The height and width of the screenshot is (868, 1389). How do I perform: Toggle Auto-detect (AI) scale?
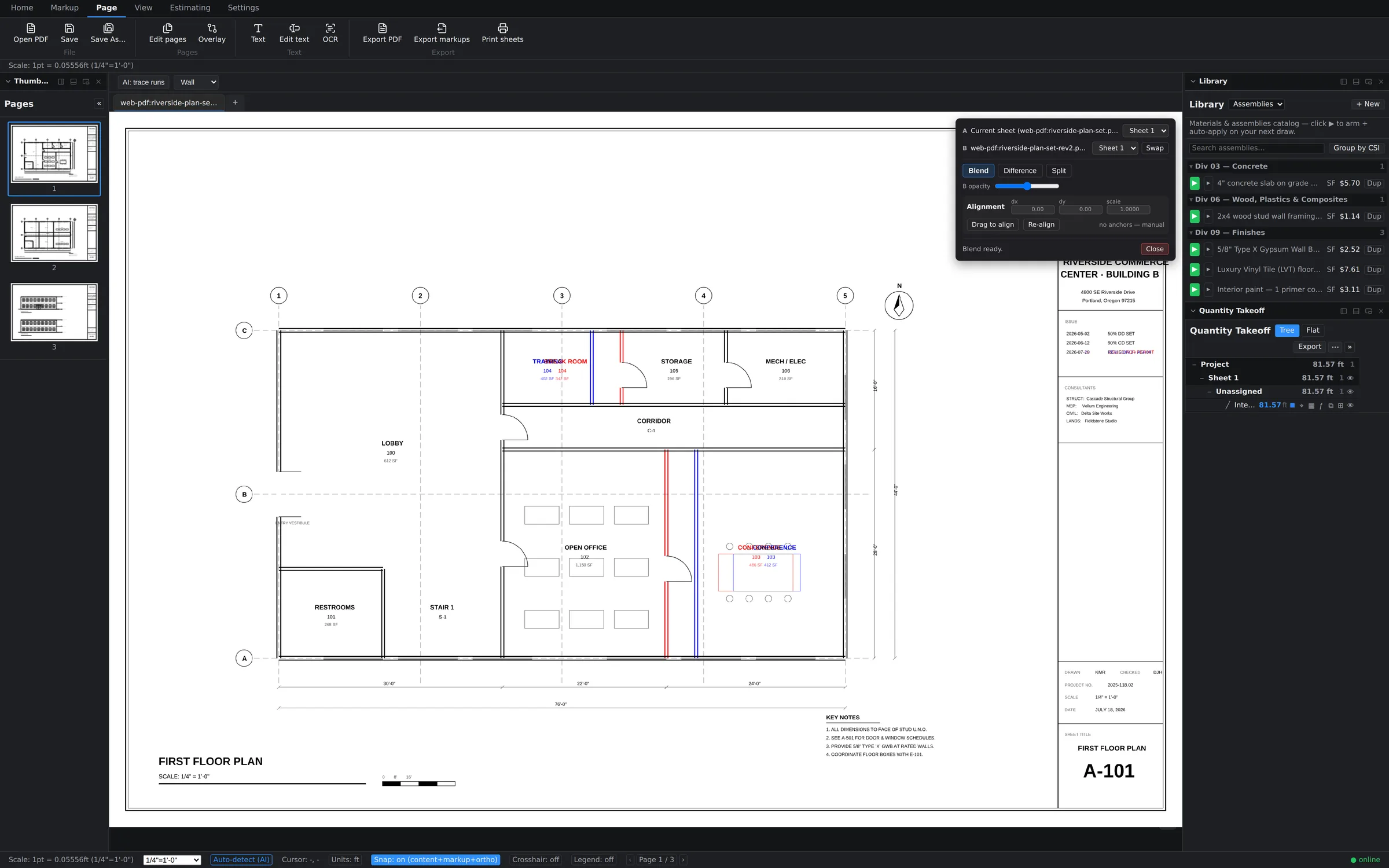tap(241, 860)
